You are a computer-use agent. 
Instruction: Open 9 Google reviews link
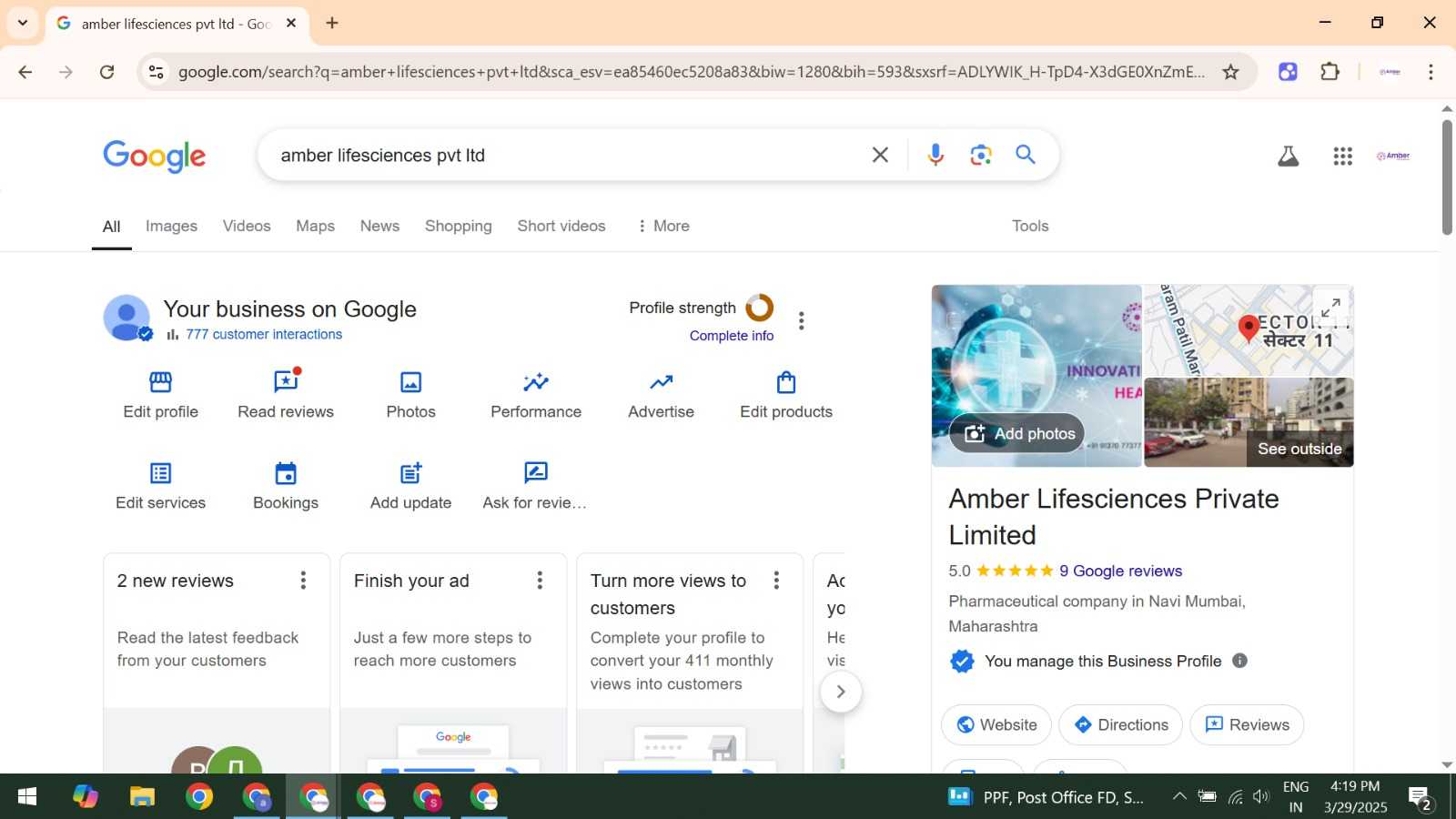(x=1120, y=571)
